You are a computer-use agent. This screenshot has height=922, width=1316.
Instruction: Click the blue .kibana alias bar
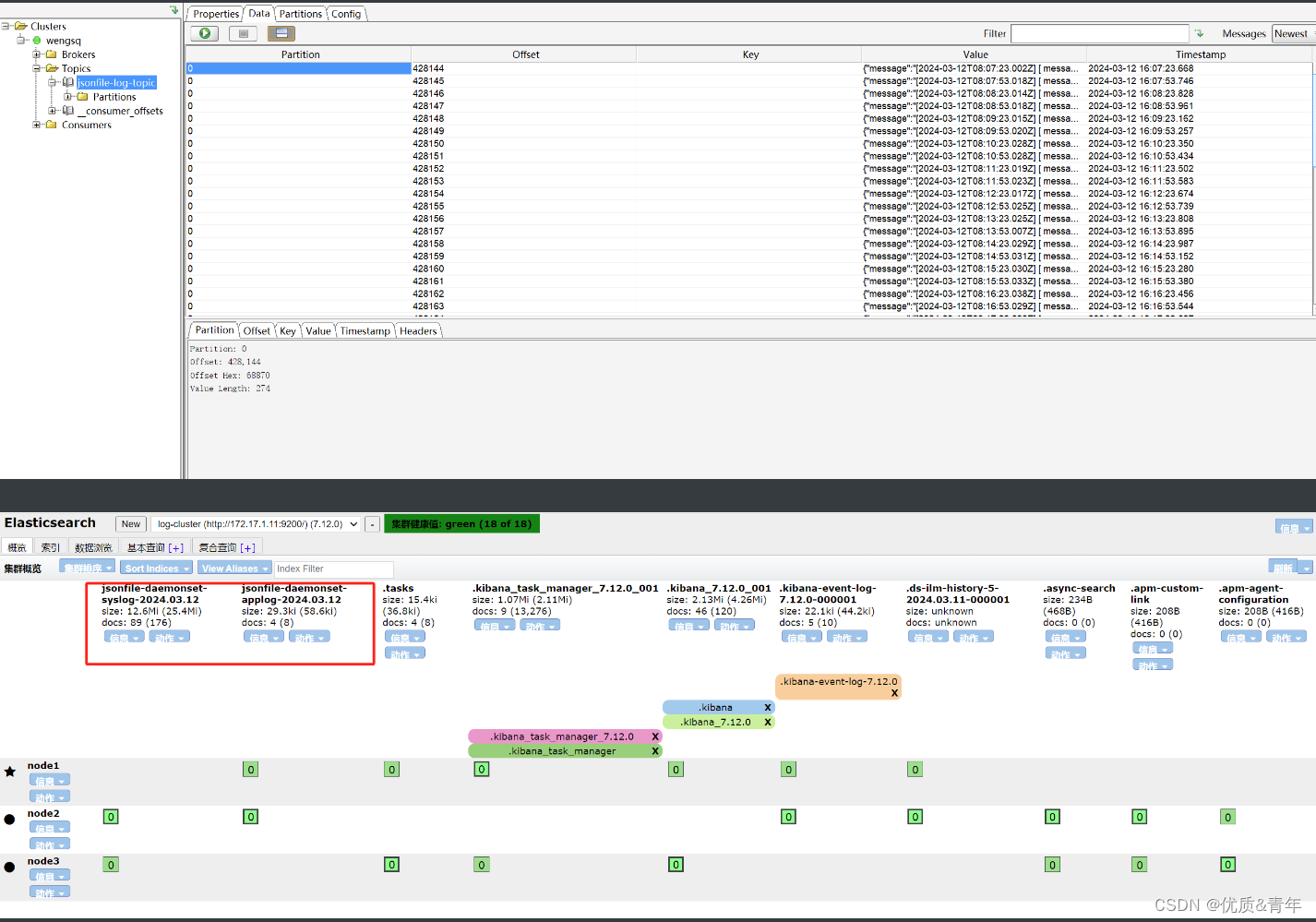718,708
